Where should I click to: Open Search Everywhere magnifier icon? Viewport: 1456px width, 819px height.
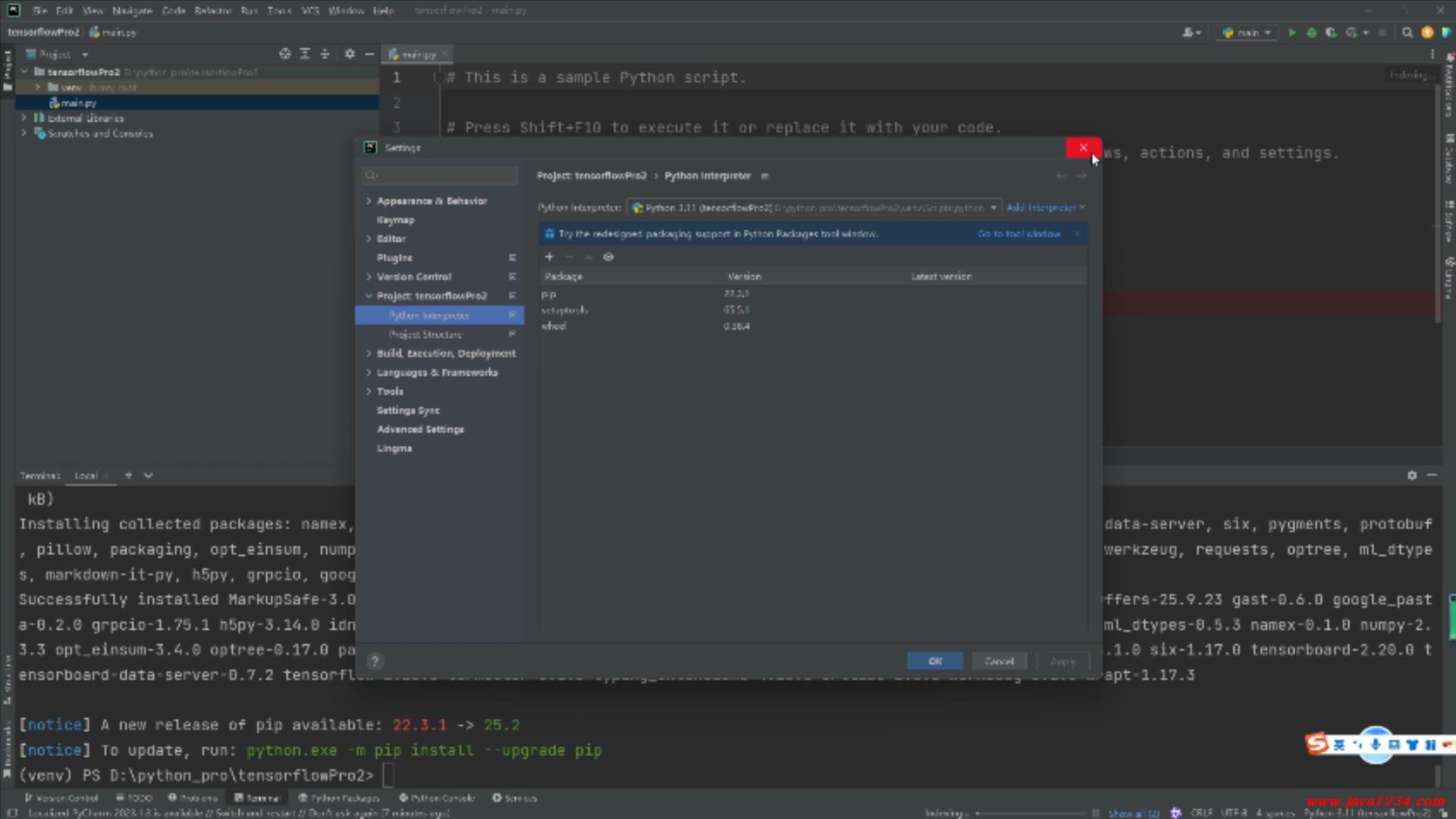(1407, 33)
